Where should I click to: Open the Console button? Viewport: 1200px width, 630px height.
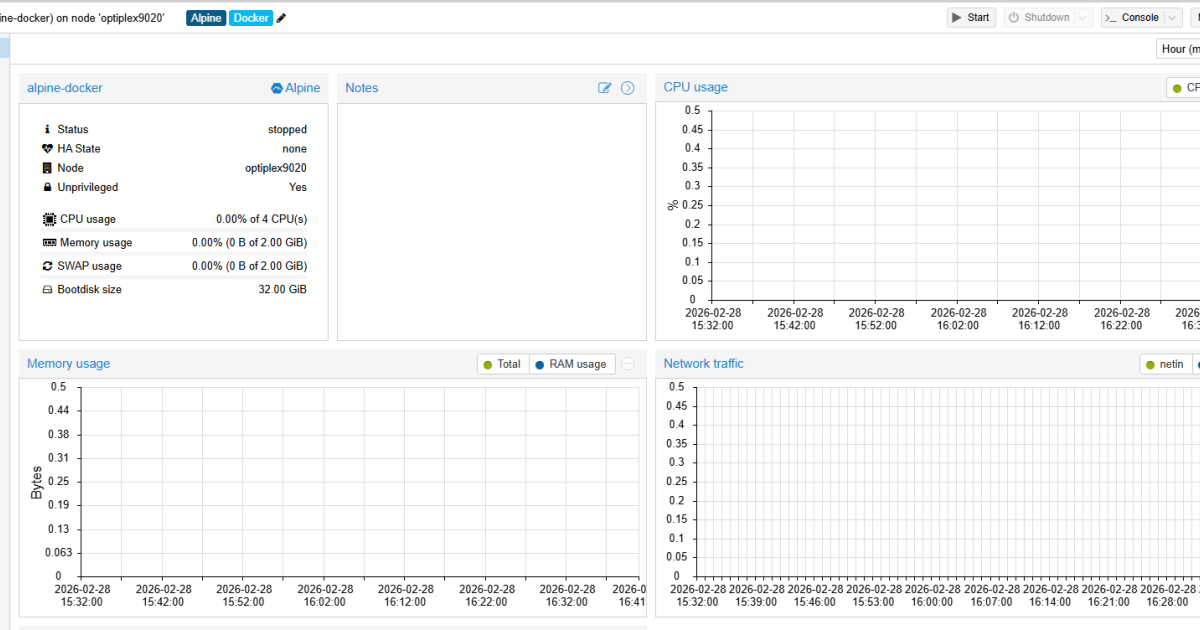point(1132,18)
